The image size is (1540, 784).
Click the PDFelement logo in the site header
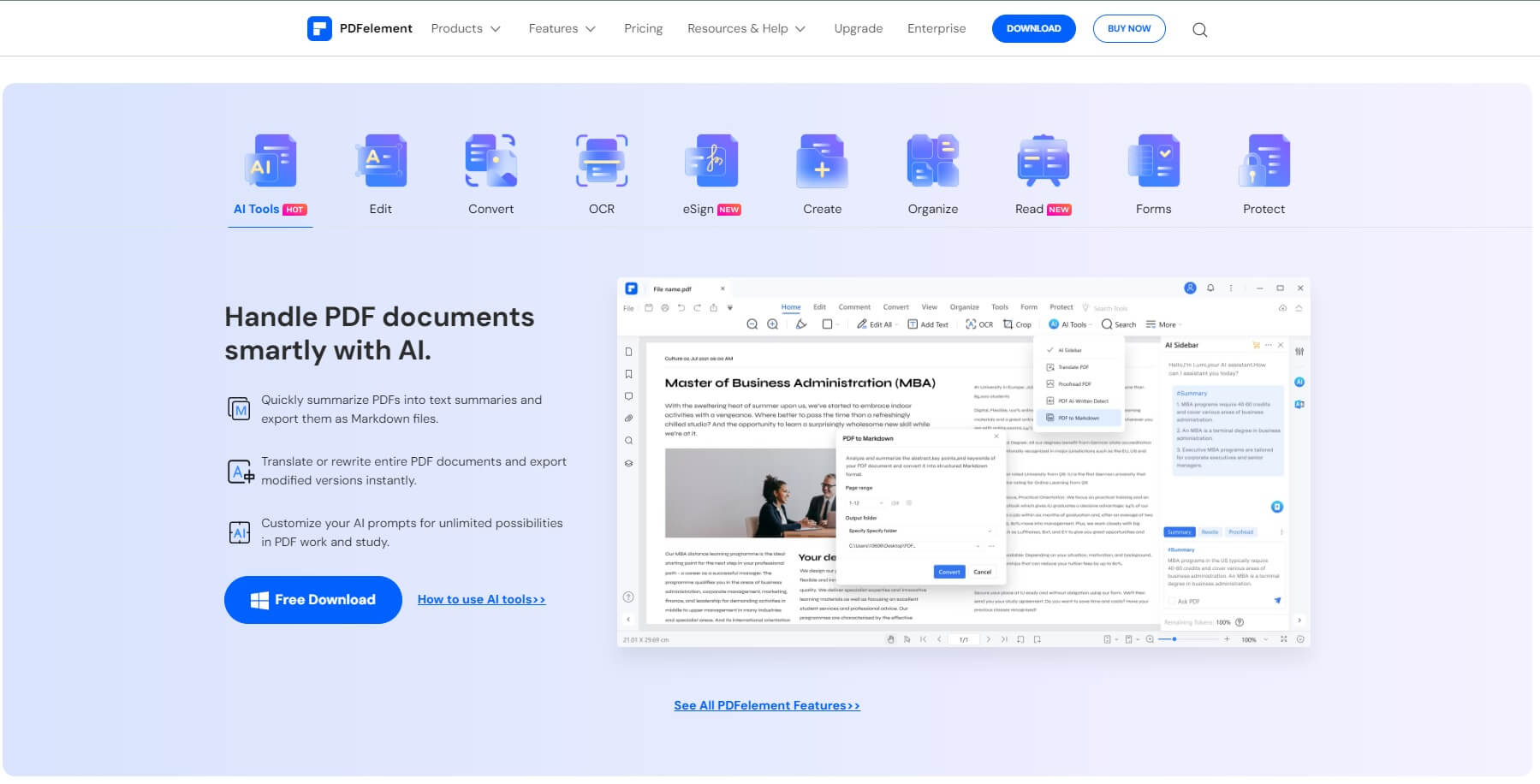coord(360,28)
